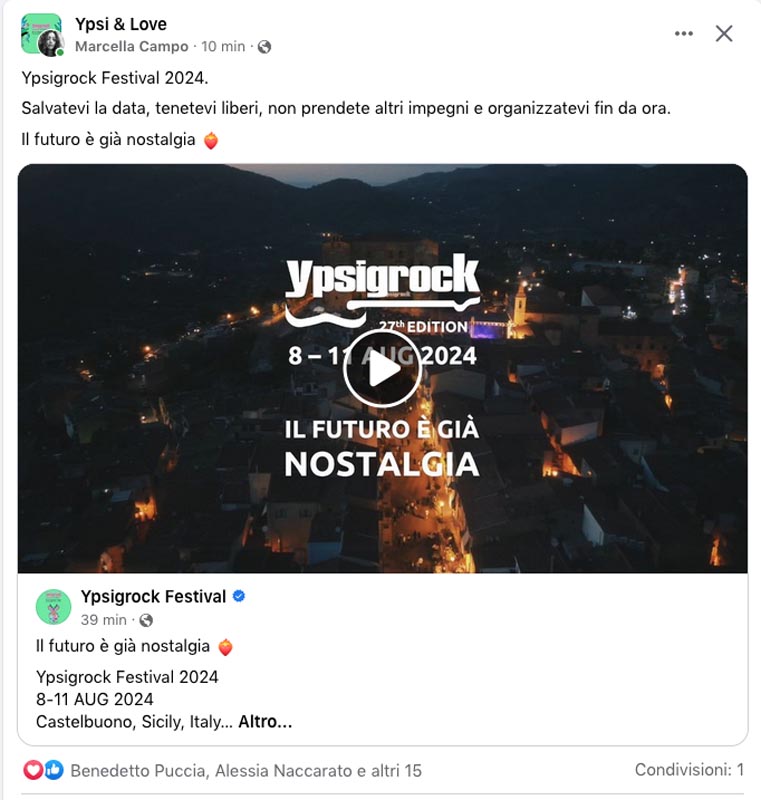Open the Ypsi & Love group page
Screen dimensions: 761x800
click(x=121, y=24)
